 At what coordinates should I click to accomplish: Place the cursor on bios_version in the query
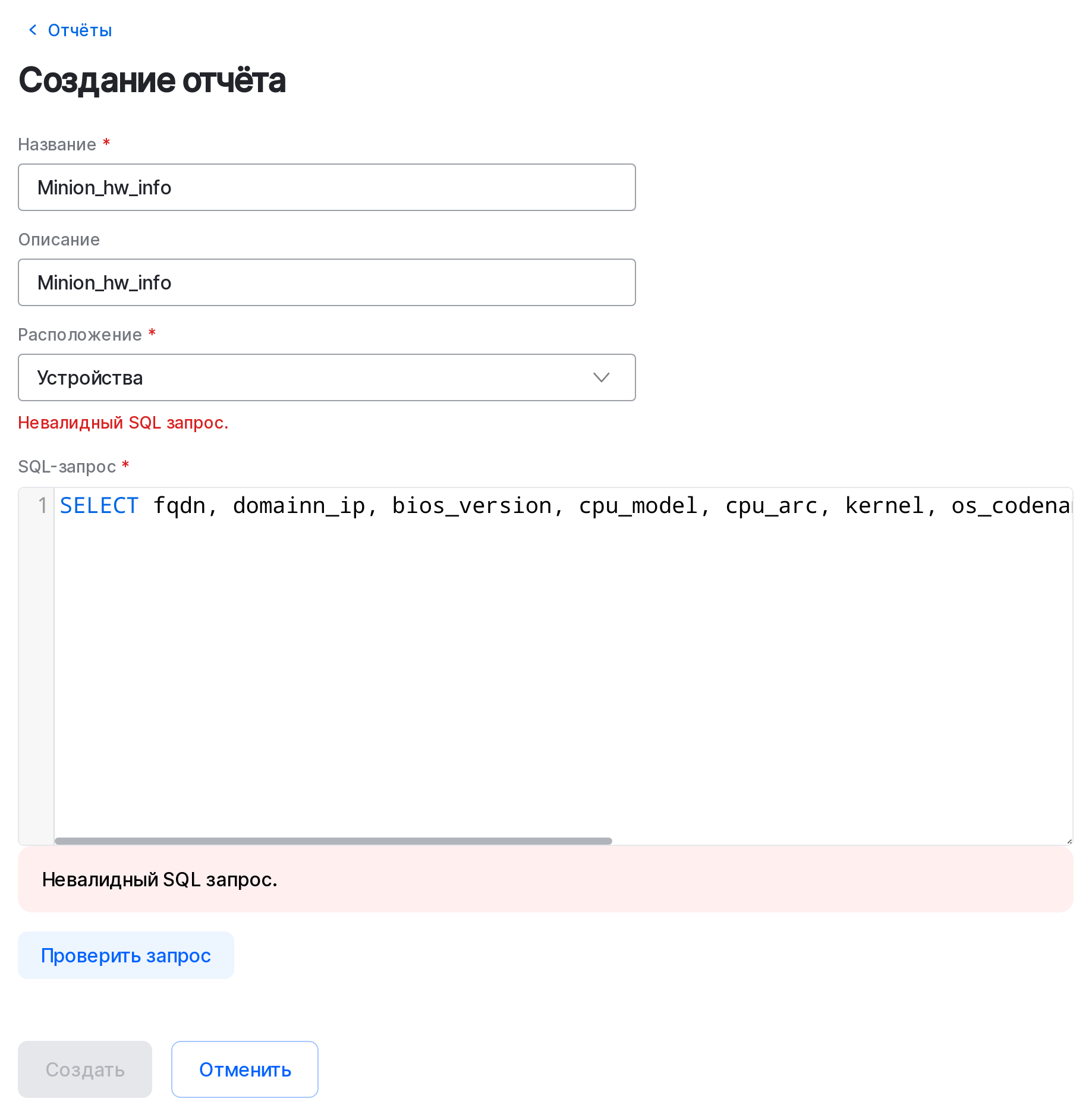point(471,506)
